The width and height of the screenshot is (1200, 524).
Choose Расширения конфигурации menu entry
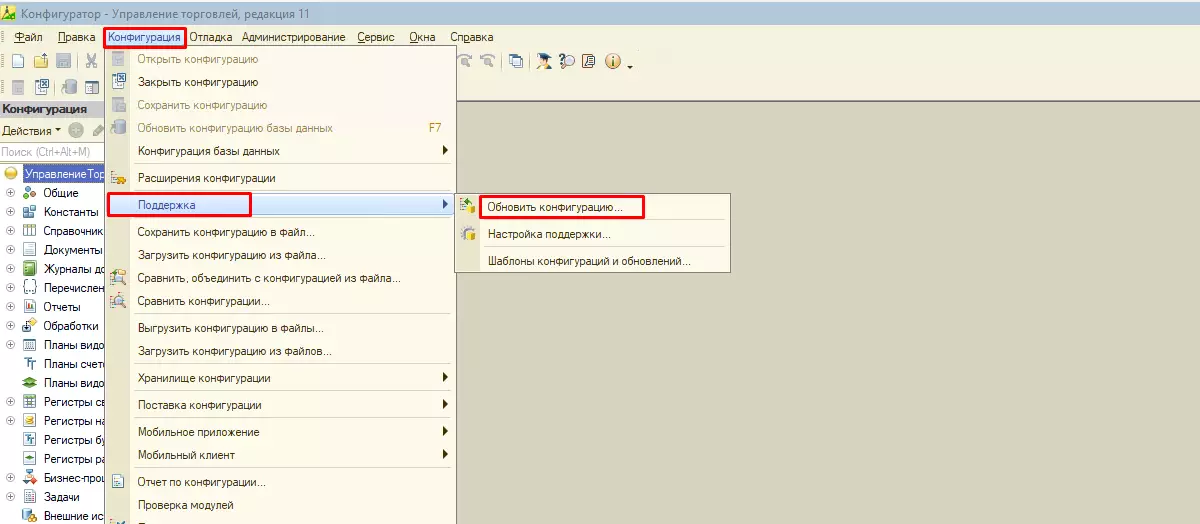[x=280, y=178]
